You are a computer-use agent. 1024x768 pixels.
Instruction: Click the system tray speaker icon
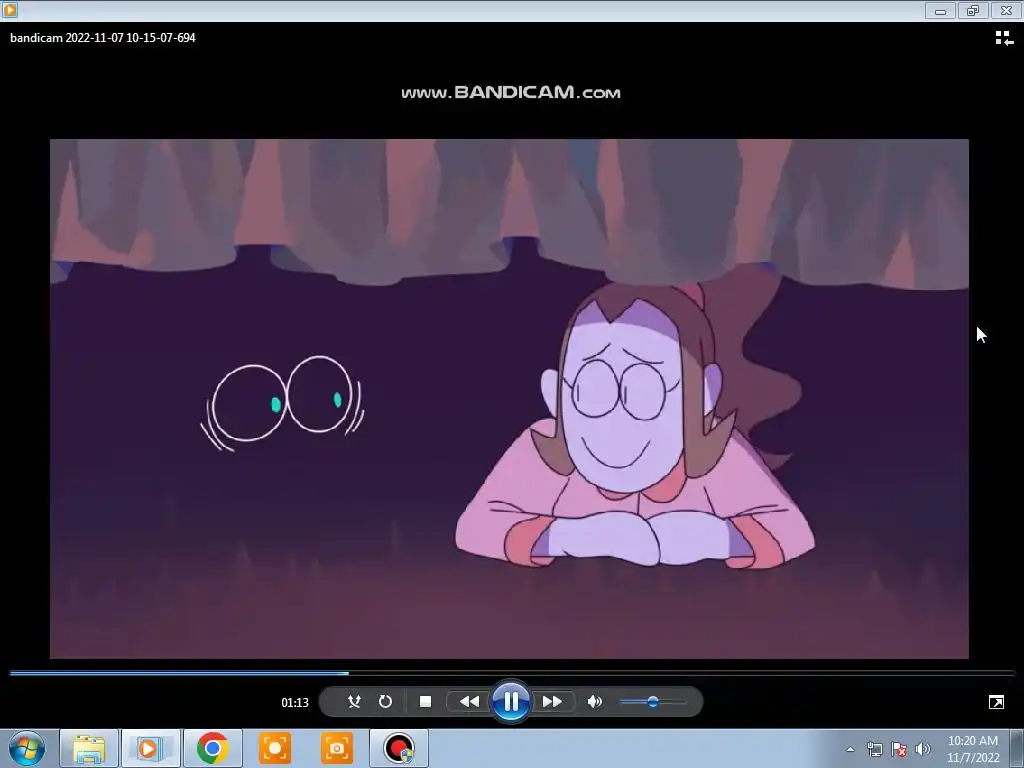click(x=923, y=749)
